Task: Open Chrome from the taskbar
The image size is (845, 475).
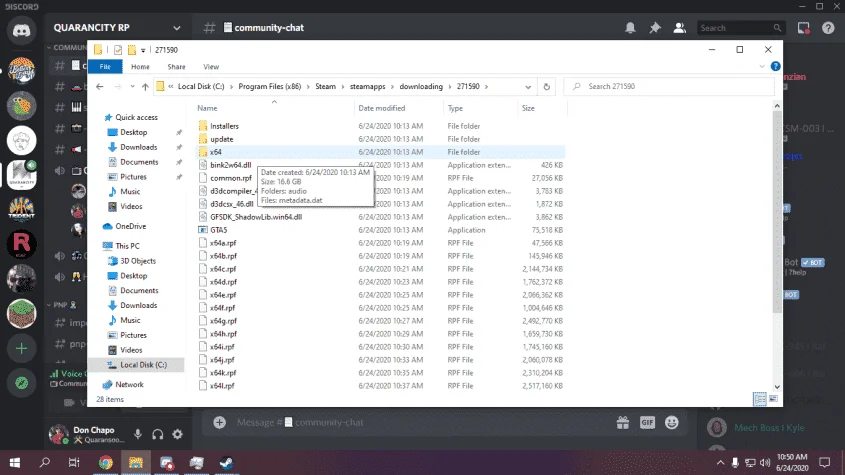Action: [106, 463]
